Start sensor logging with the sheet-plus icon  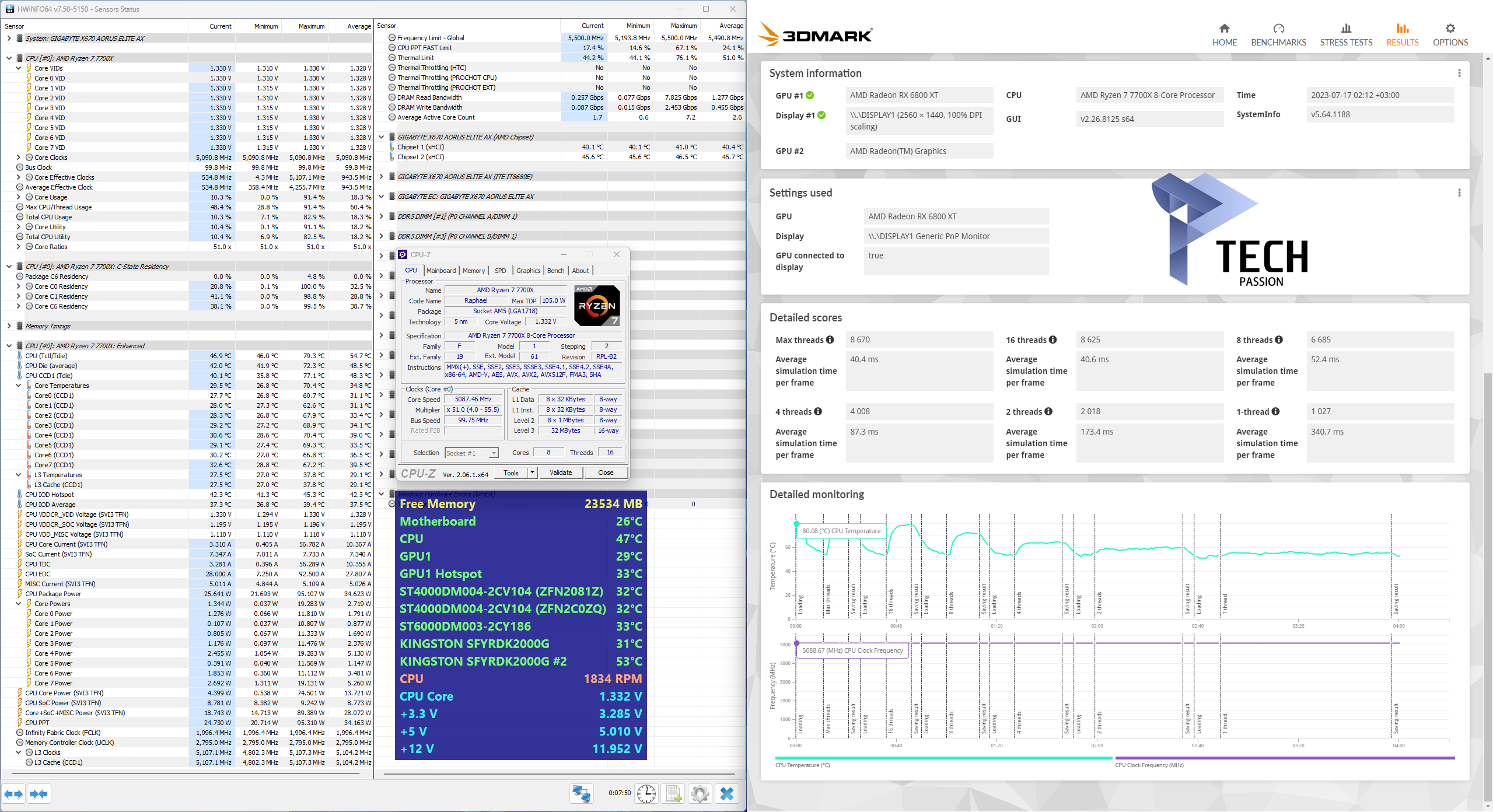coord(673,794)
